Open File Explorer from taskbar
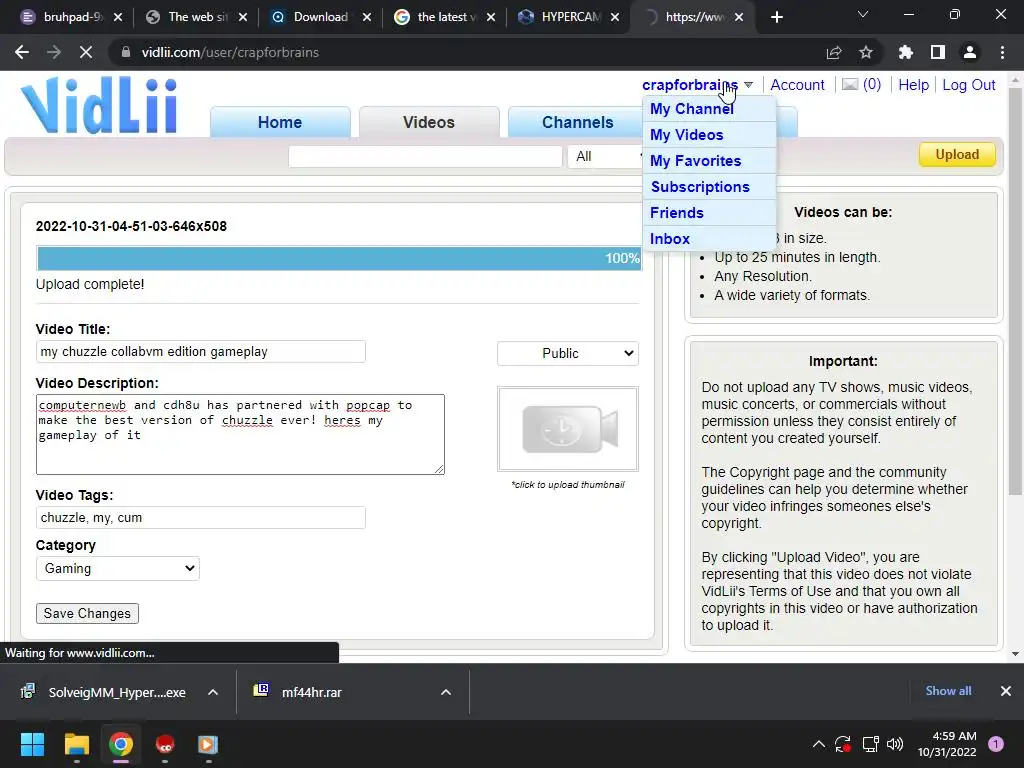 [76, 744]
